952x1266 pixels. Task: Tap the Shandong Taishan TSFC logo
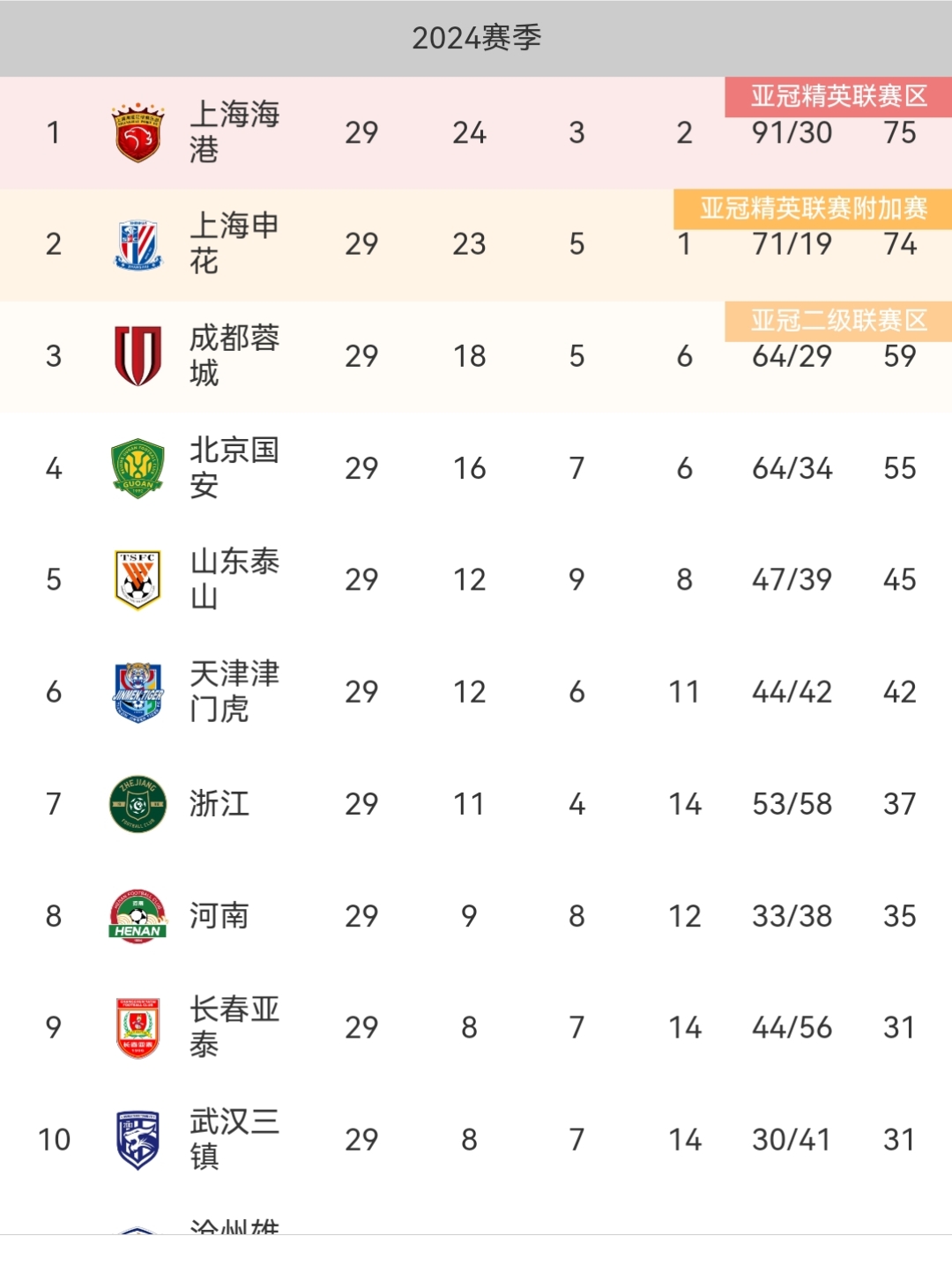click(138, 580)
